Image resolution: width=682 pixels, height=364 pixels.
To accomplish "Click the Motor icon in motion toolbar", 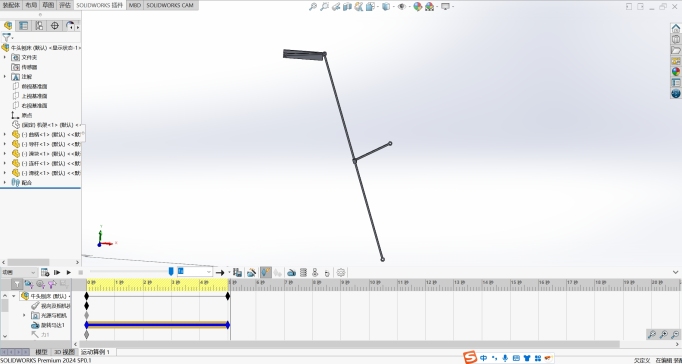I will coord(292,273).
